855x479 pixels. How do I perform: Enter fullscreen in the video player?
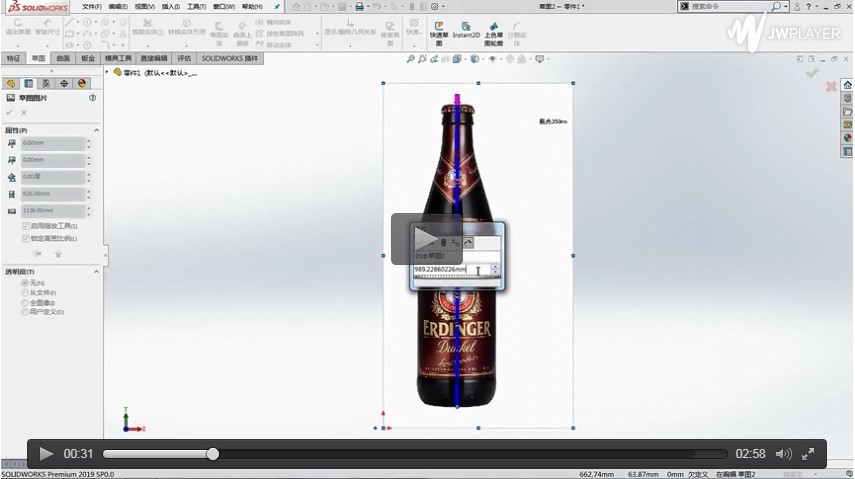[x=808, y=454]
